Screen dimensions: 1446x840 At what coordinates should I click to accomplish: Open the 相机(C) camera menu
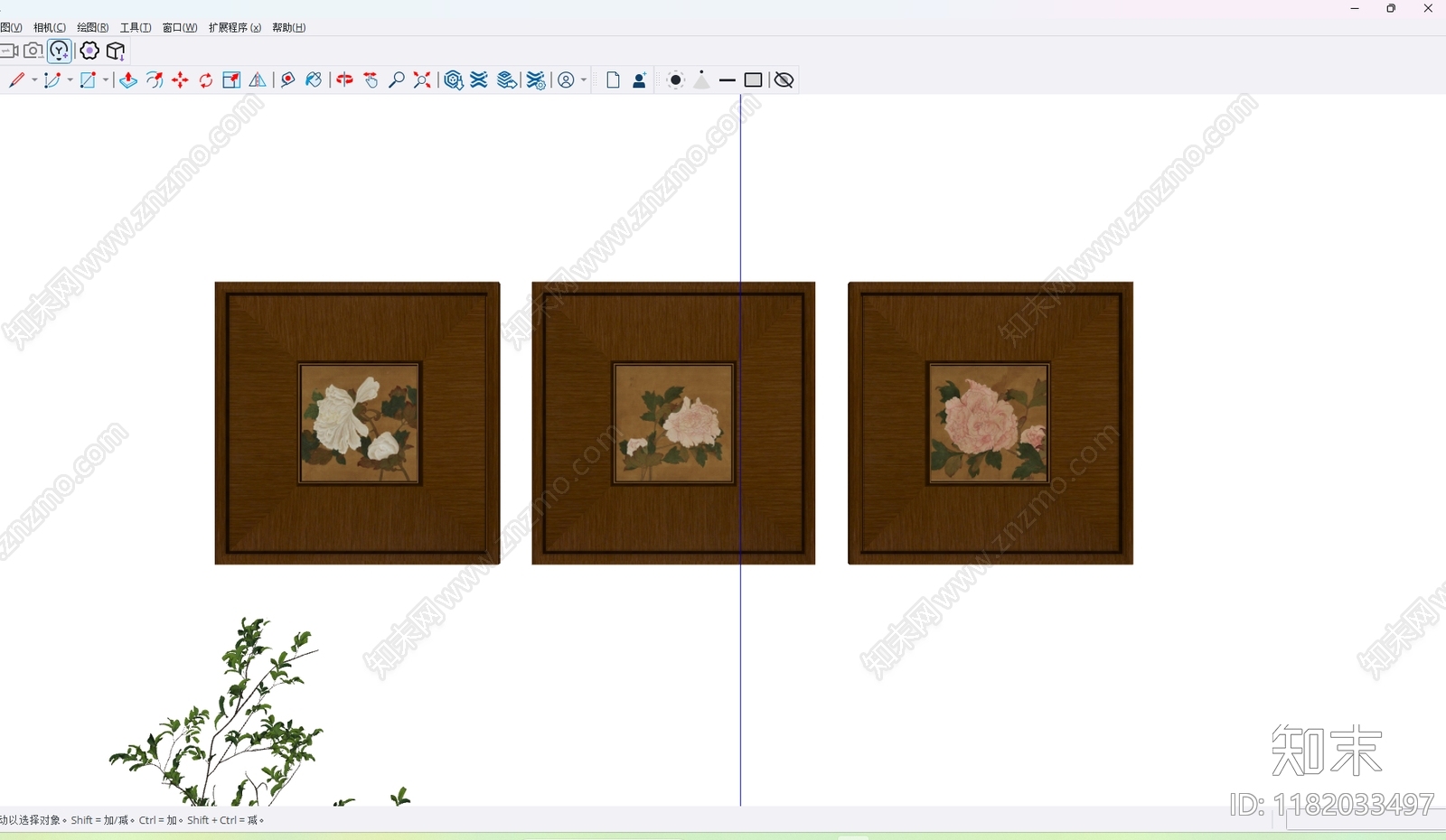click(50, 28)
